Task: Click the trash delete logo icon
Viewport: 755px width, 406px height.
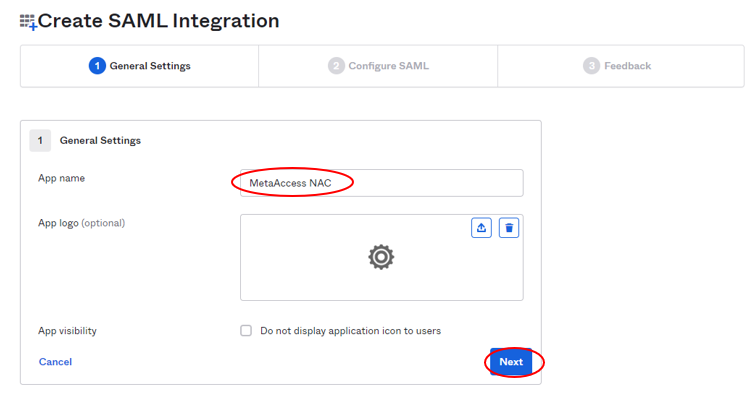Action: point(509,228)
